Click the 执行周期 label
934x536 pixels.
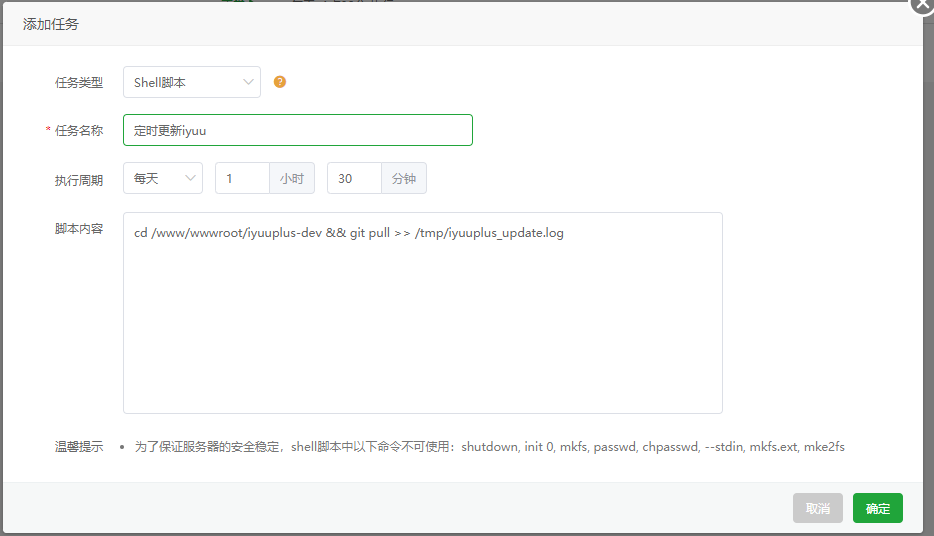(79, 180)
